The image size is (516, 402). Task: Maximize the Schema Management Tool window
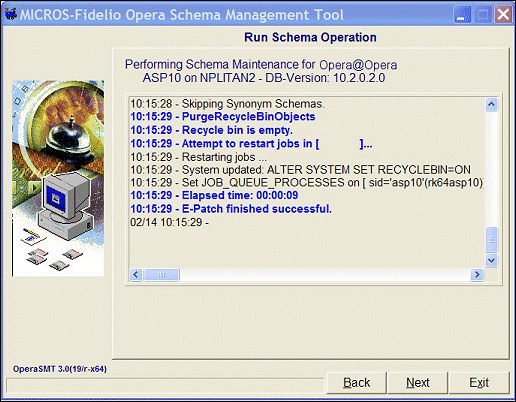click(482, 15)
